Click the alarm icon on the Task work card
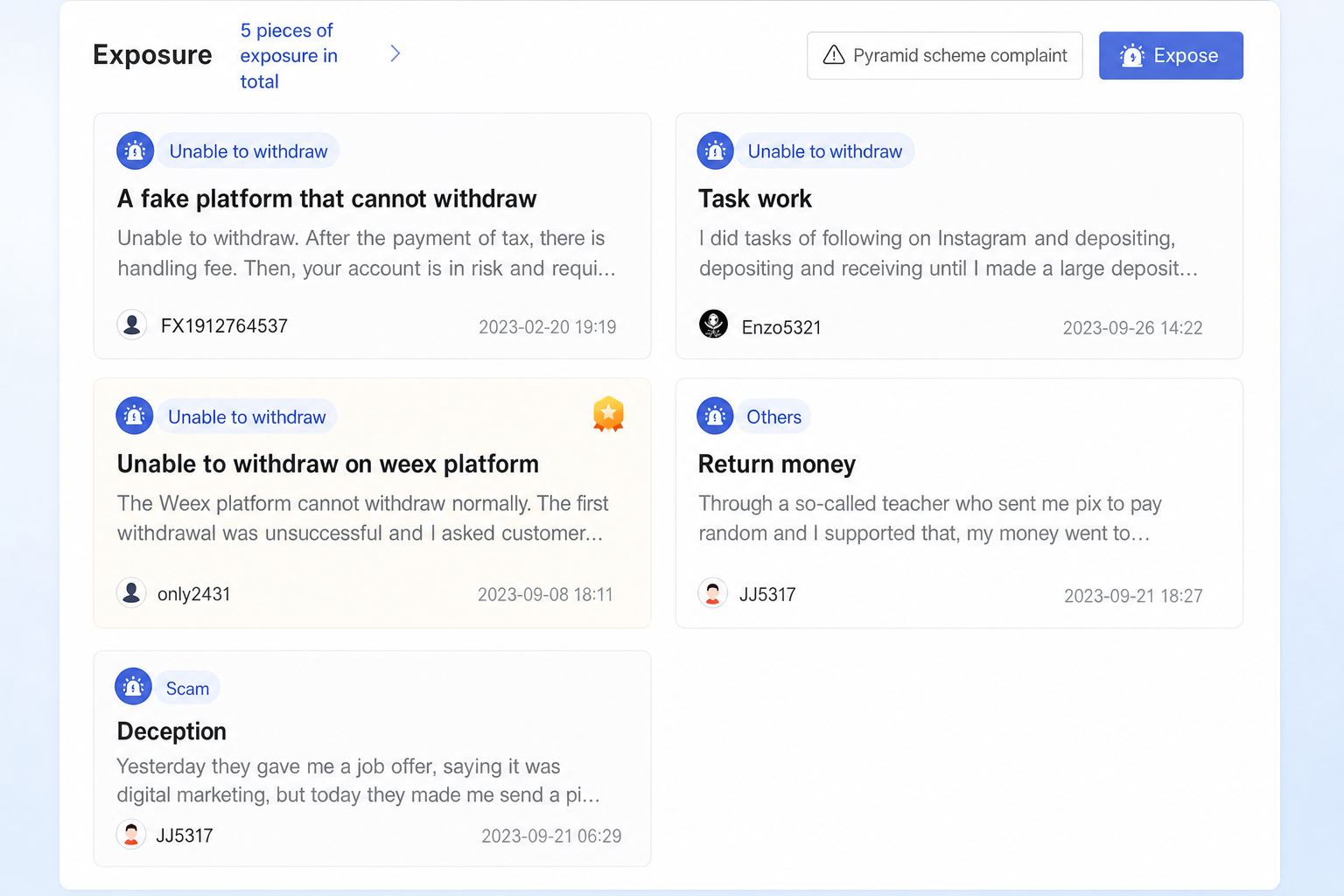The image size is (1344, 896). click(x=715, y=151)
